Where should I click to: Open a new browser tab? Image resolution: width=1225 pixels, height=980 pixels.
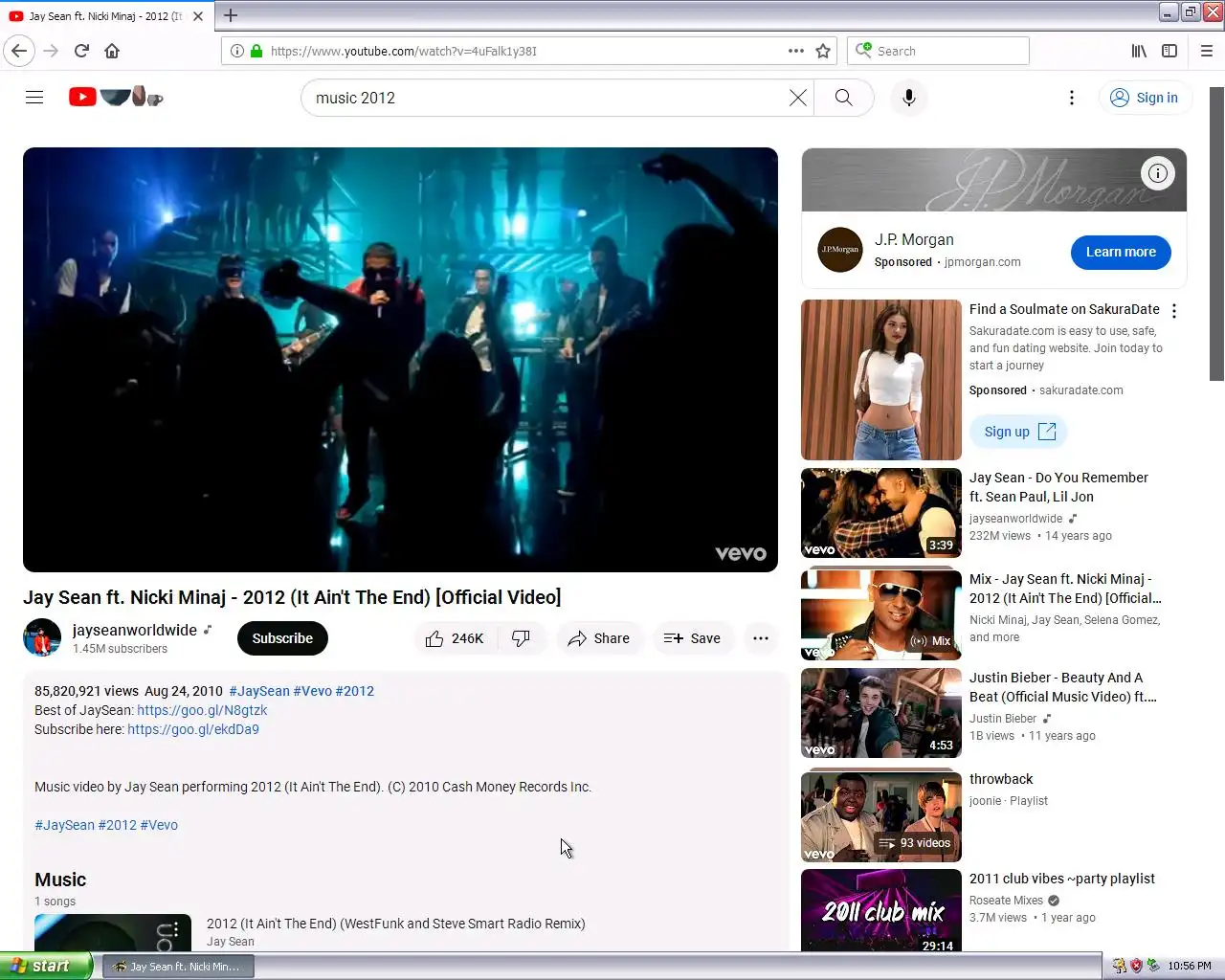click(x=231, y=15)
